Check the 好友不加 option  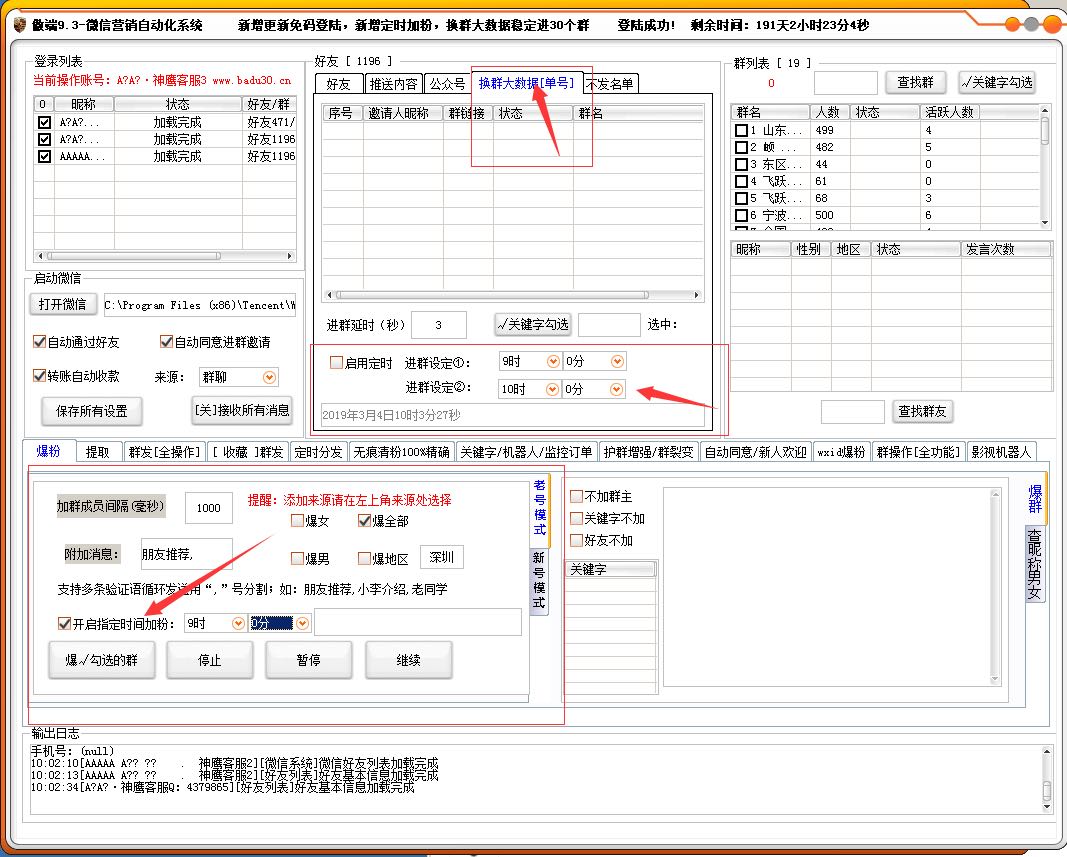pyautogui.click(x=576, y=540)
